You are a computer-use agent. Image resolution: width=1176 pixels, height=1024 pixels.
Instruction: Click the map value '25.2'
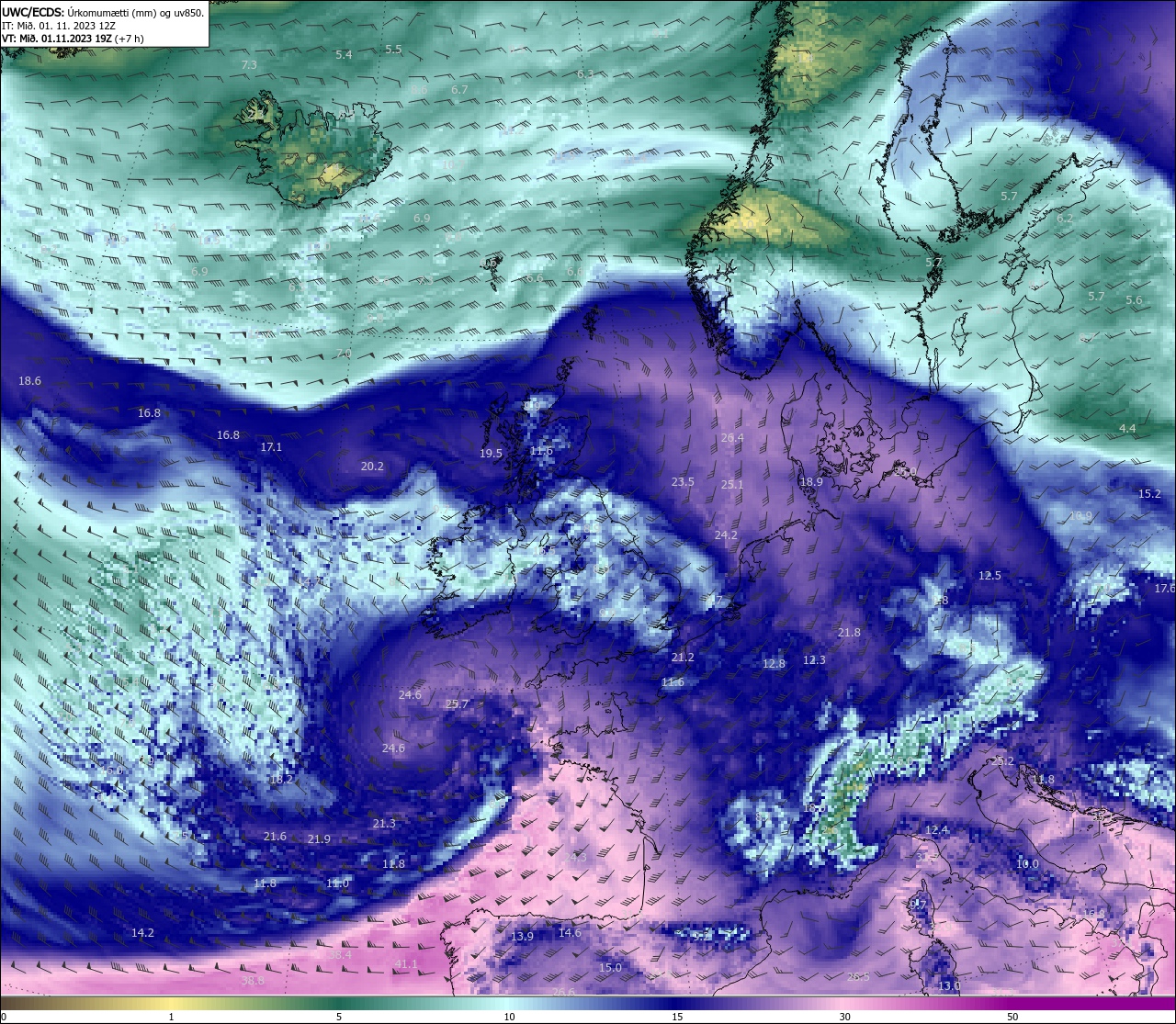point(1003,761)
